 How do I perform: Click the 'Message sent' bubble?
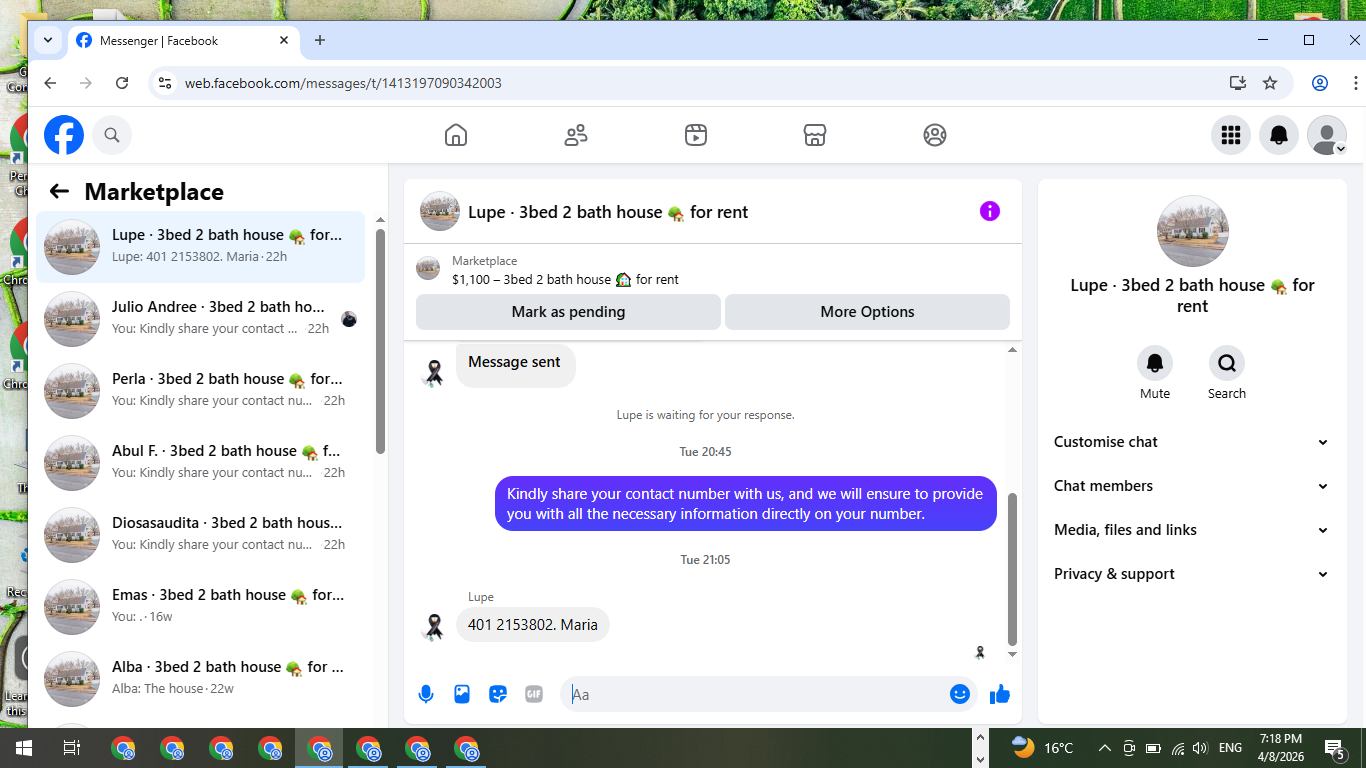tap(515, 362)
